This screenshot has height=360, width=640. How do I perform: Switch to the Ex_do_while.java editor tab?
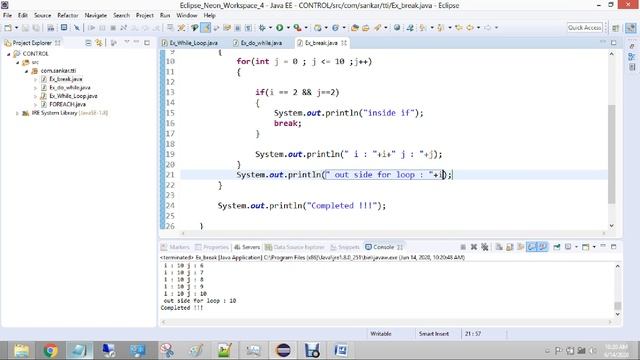(x=258, y=43)
